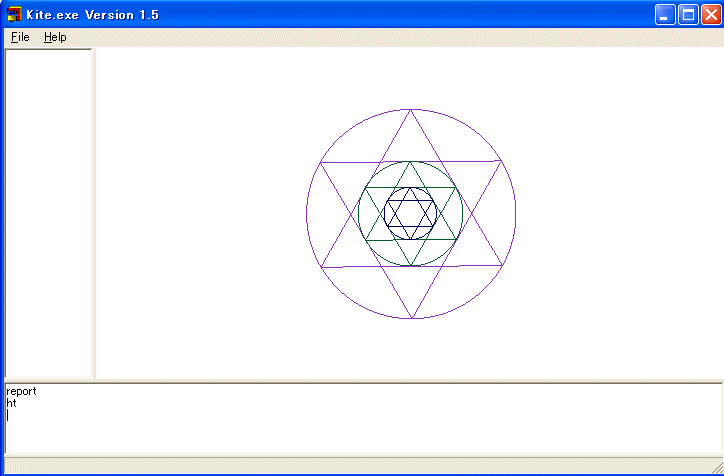Screen dimensions: 724x476
Task: Click the window resize grip corner
Action: [x=717, y=467]
